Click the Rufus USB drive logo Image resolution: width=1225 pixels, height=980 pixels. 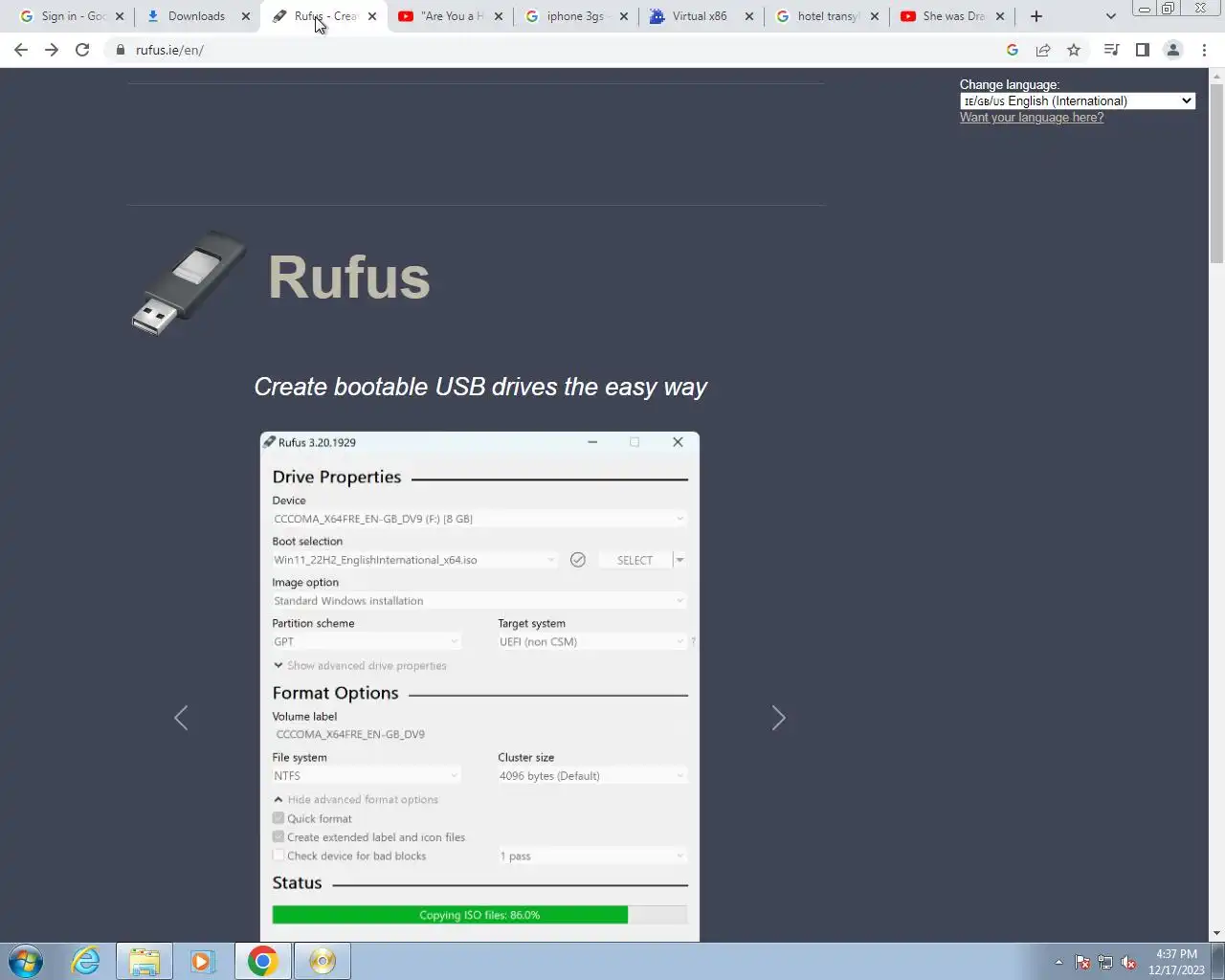(189, 282)
